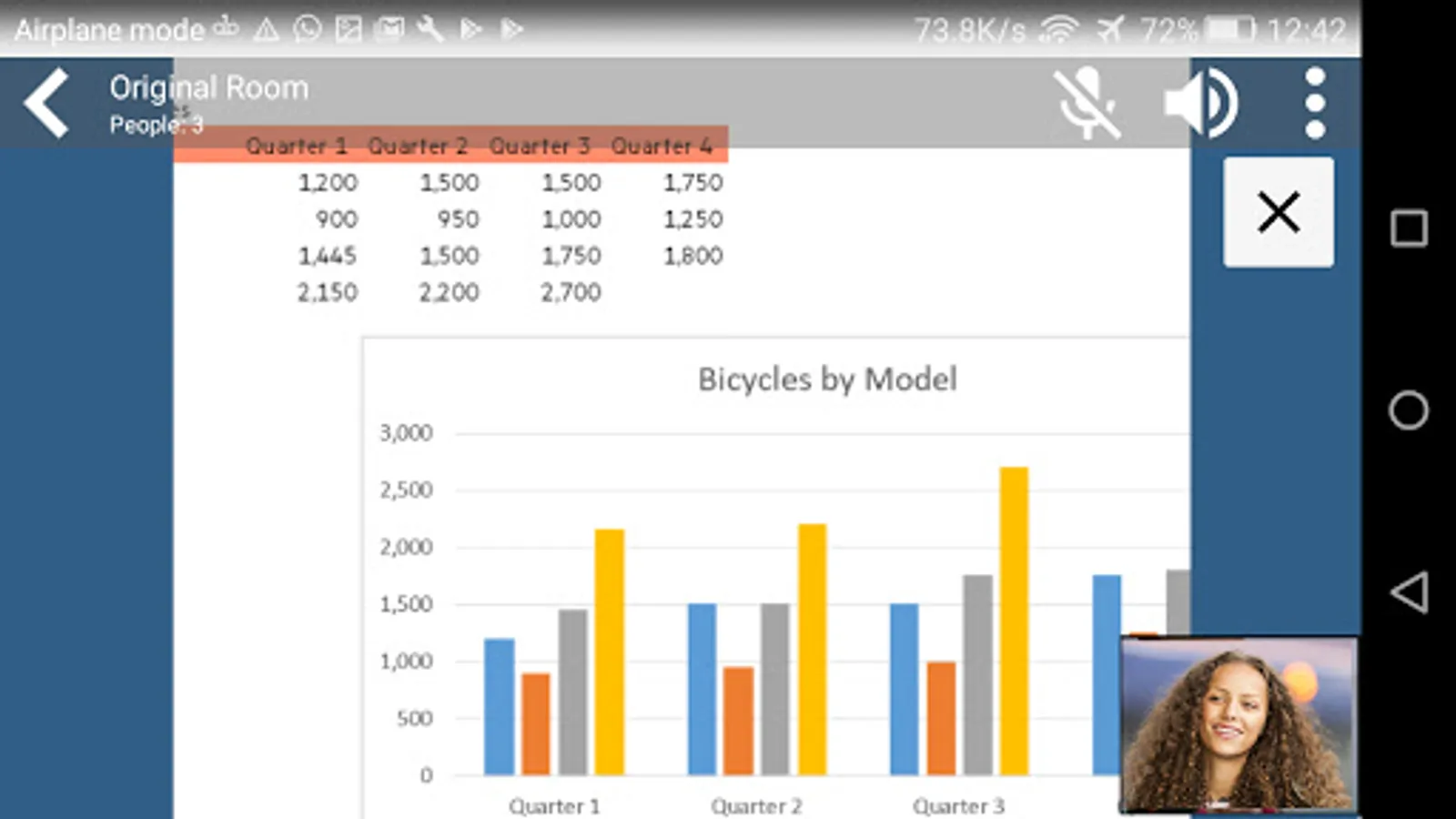The width and height of the screenshot is (1456, 819).
Task: Tap the WhatsApp notification icon
Action: click(308, 30)
